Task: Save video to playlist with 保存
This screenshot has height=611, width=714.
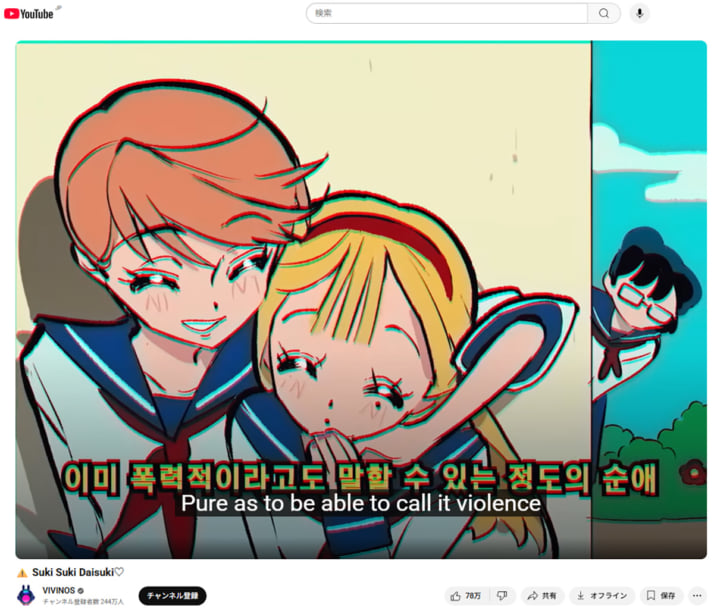Action: coord(661,596)
